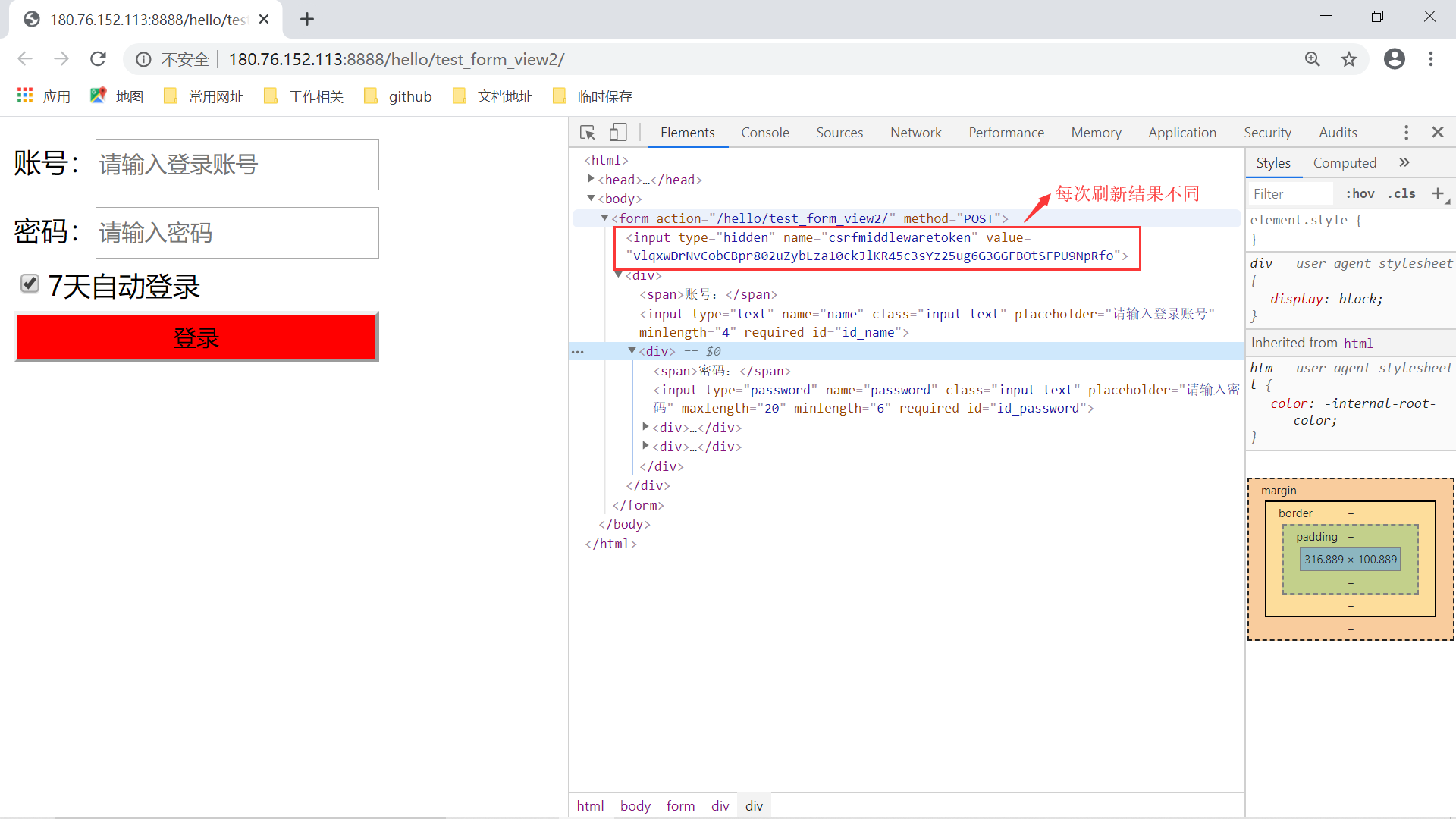
Task: Open the github bookmark folder
Action: pos(397,96)
